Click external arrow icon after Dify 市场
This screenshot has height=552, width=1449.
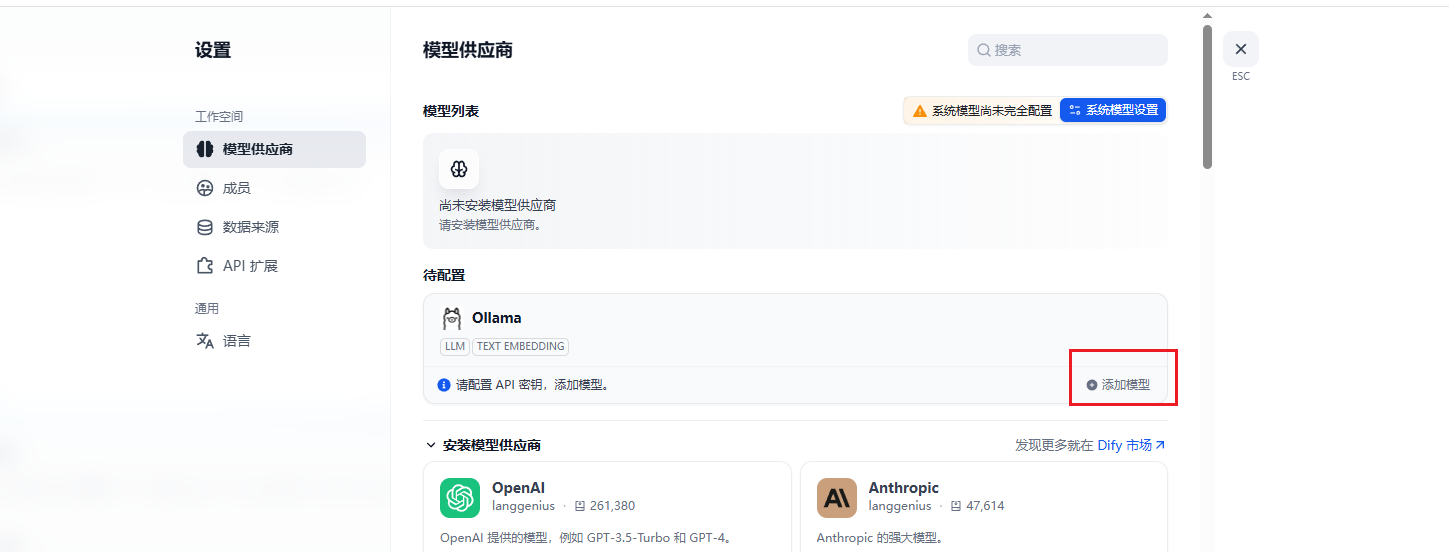[1160, 445]
